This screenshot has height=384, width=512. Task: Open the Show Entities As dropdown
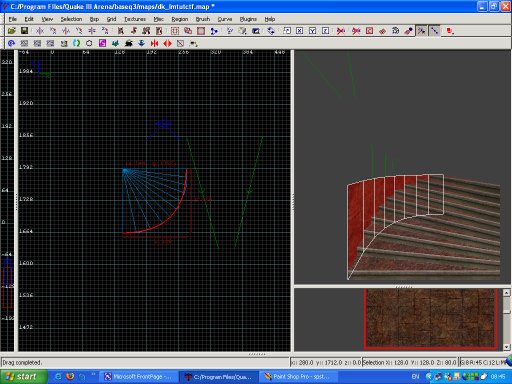click(450, 31)
